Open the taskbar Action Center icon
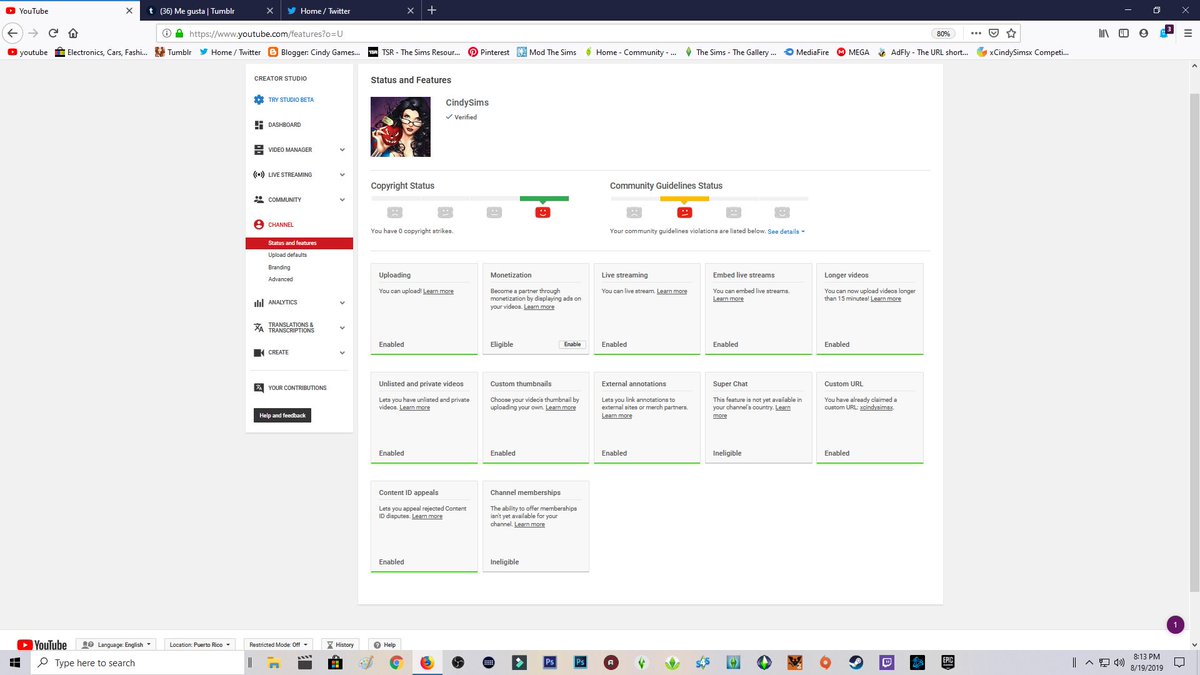Viewport: 1200px width, 675px height. [1180, 662]
